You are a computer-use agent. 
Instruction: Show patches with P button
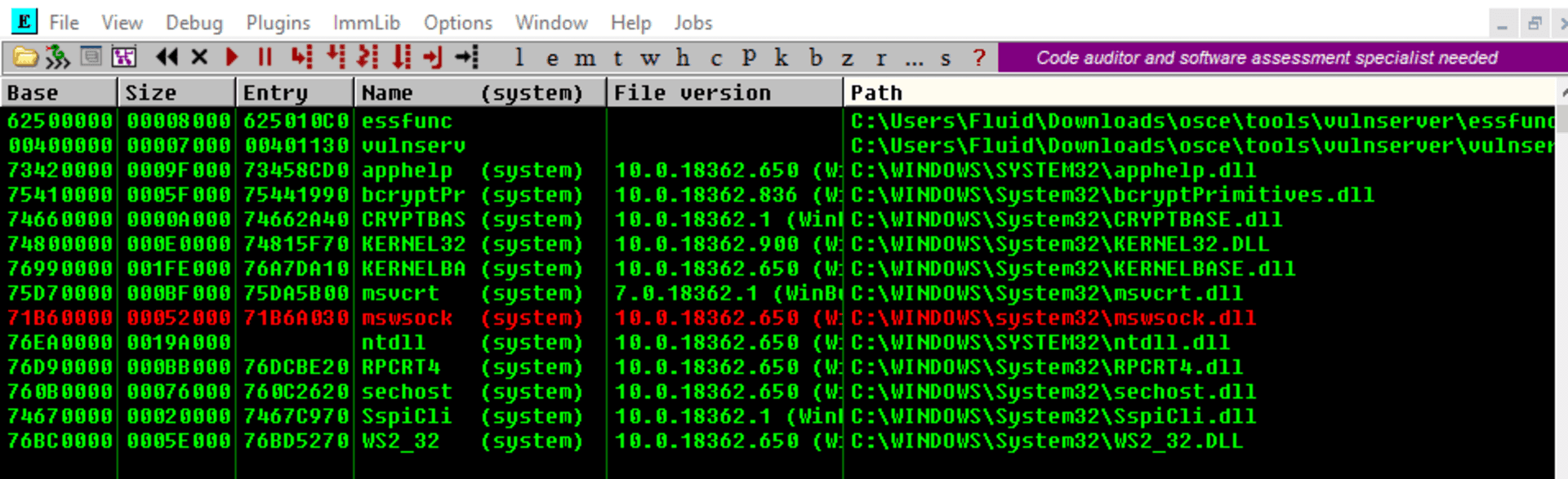click(749, 58)
